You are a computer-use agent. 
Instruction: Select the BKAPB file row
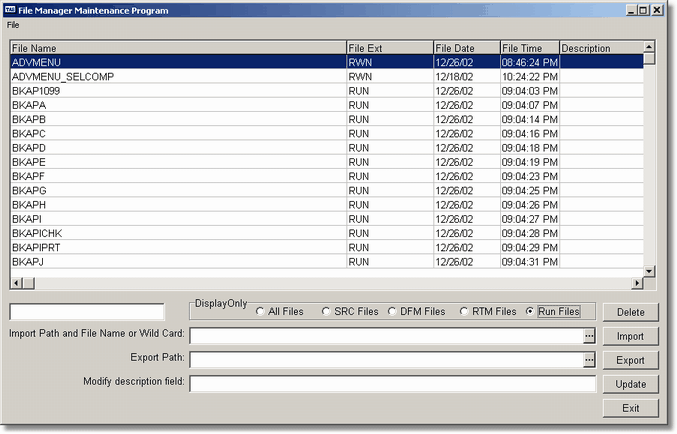pyautogui.click(x=327, y=119)
